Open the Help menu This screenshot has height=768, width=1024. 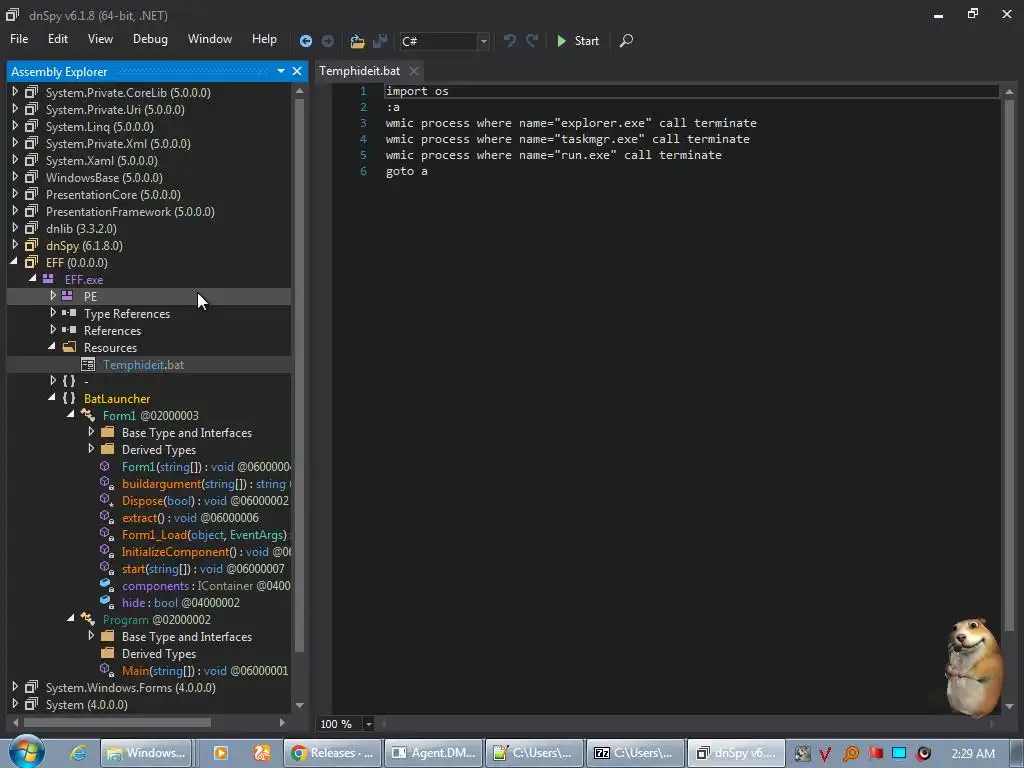tap(264, 39)
